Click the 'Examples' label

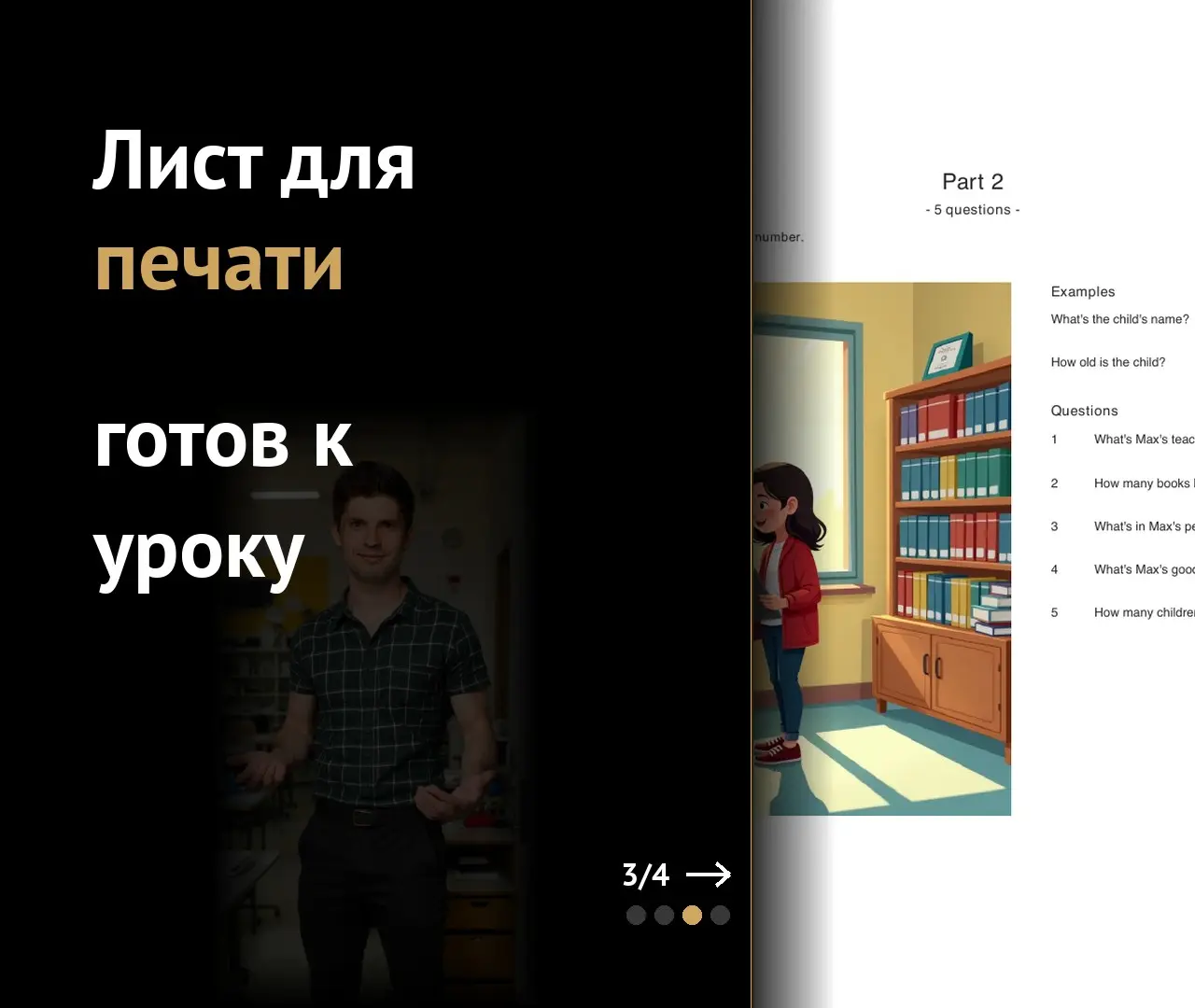(1083, 291)
